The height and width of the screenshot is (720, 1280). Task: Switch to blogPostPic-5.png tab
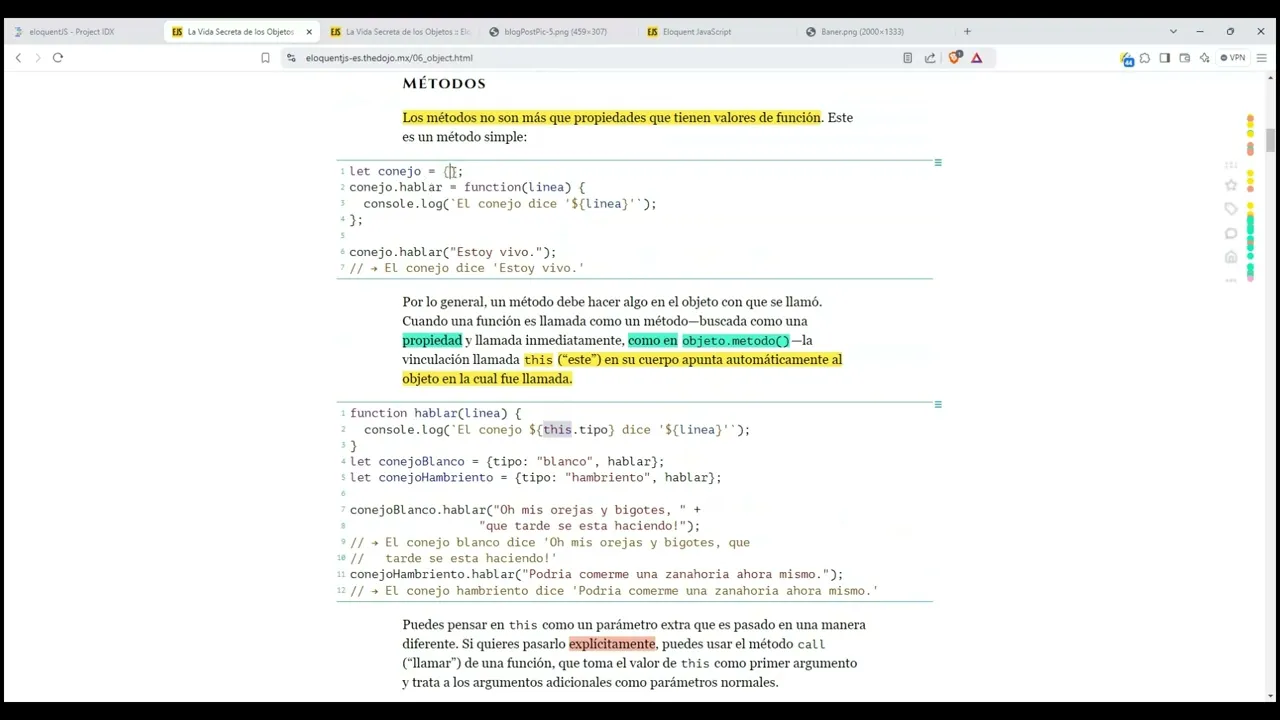(x=555, y=32)
